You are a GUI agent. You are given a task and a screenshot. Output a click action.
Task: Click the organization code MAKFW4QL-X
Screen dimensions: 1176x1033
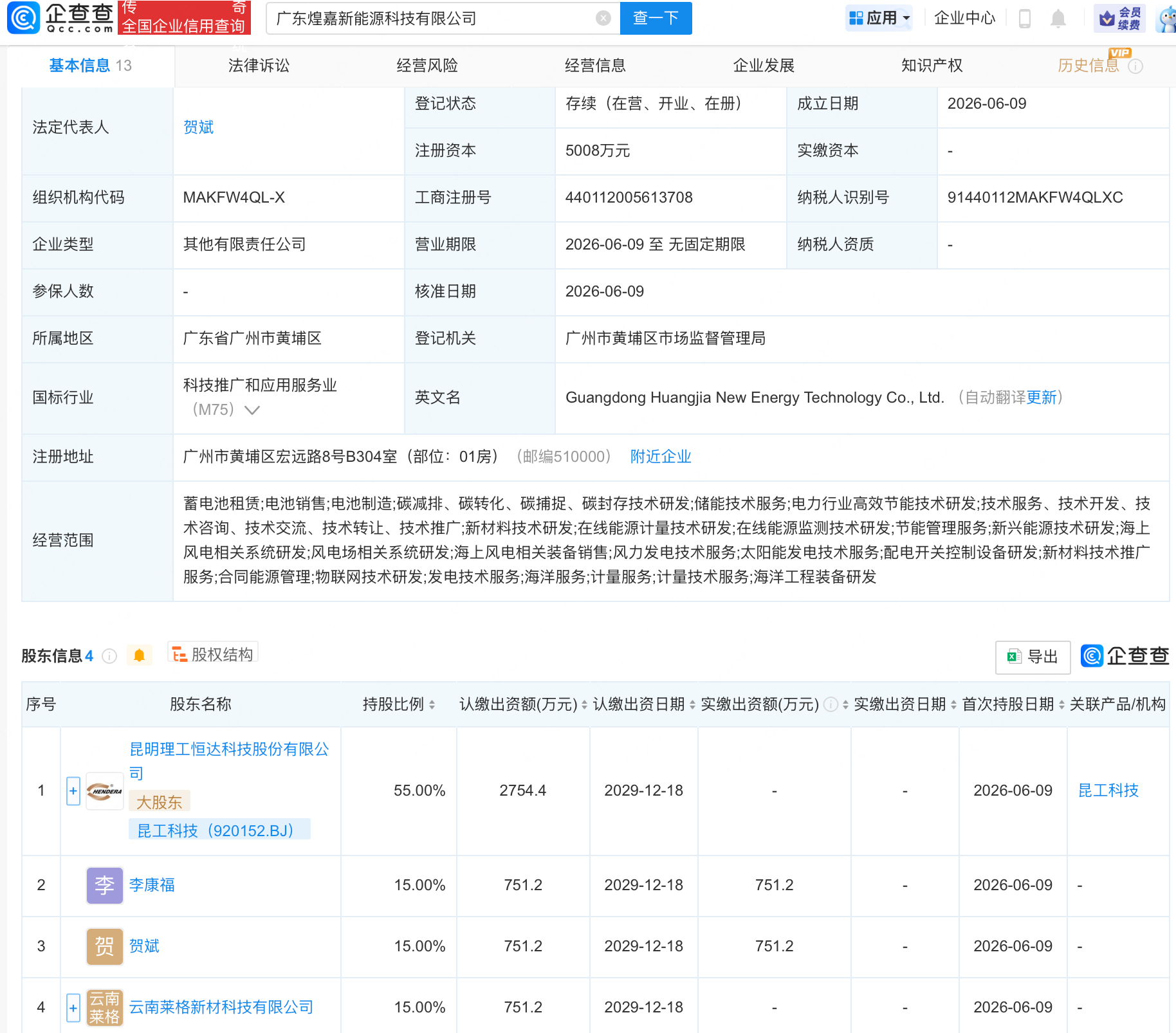pyautogui.click(x=234, y=197)
